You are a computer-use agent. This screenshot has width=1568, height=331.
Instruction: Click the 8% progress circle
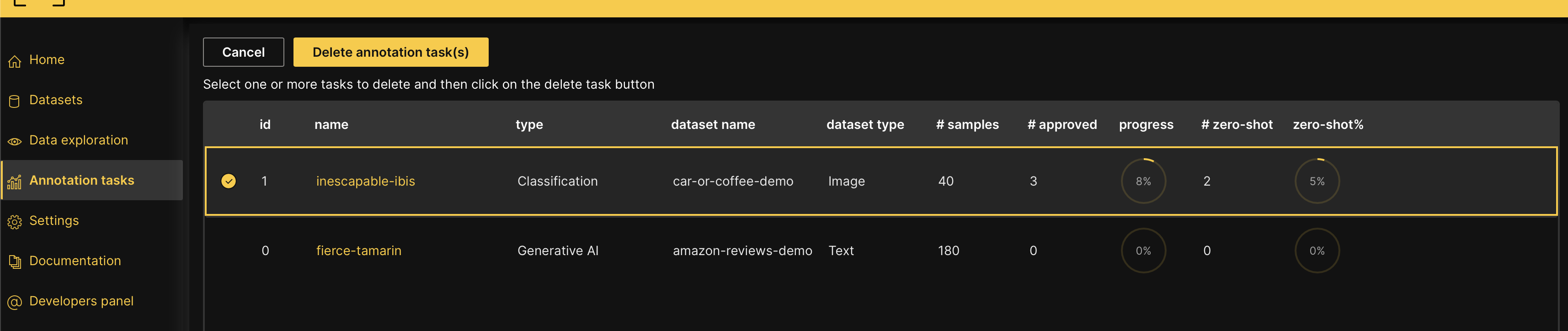1143,182
